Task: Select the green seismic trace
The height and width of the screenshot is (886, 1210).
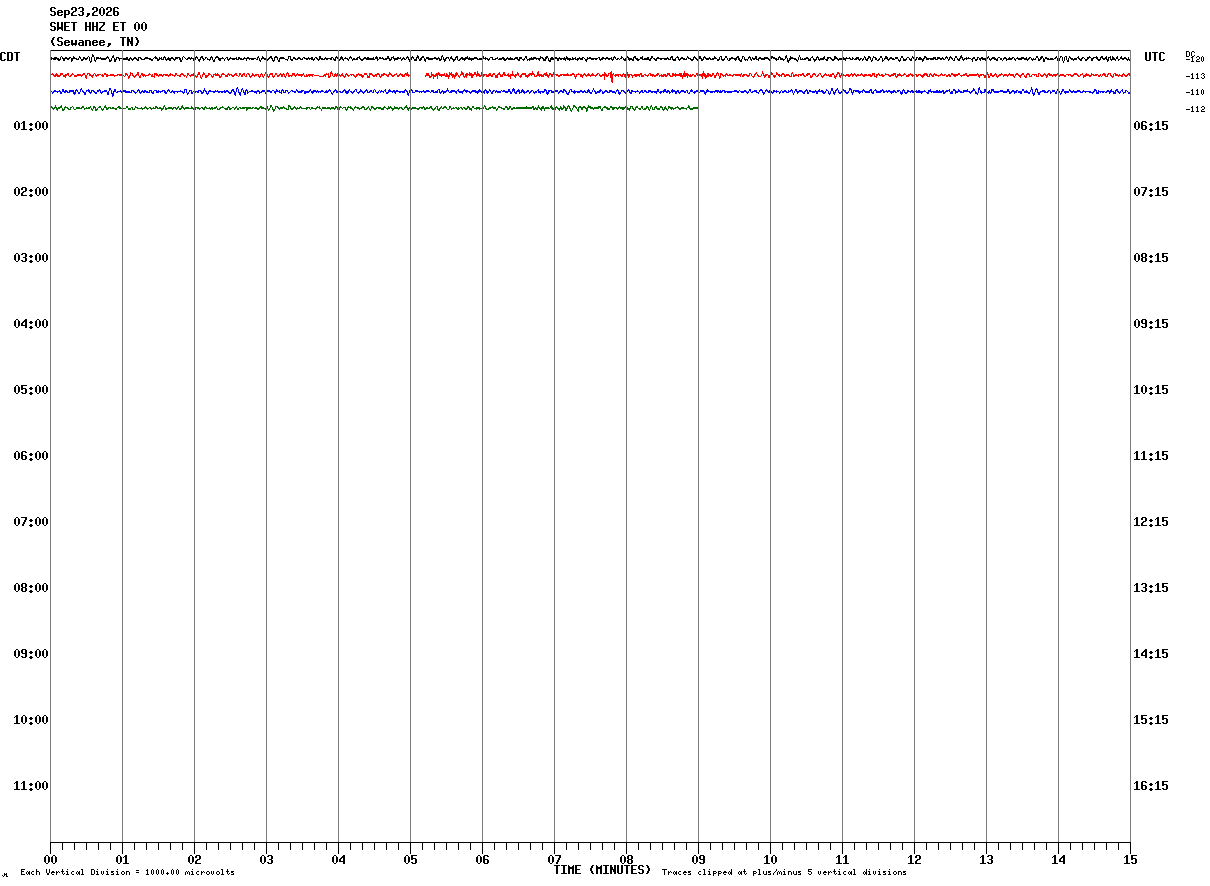Action: click(x=374, y=108)
